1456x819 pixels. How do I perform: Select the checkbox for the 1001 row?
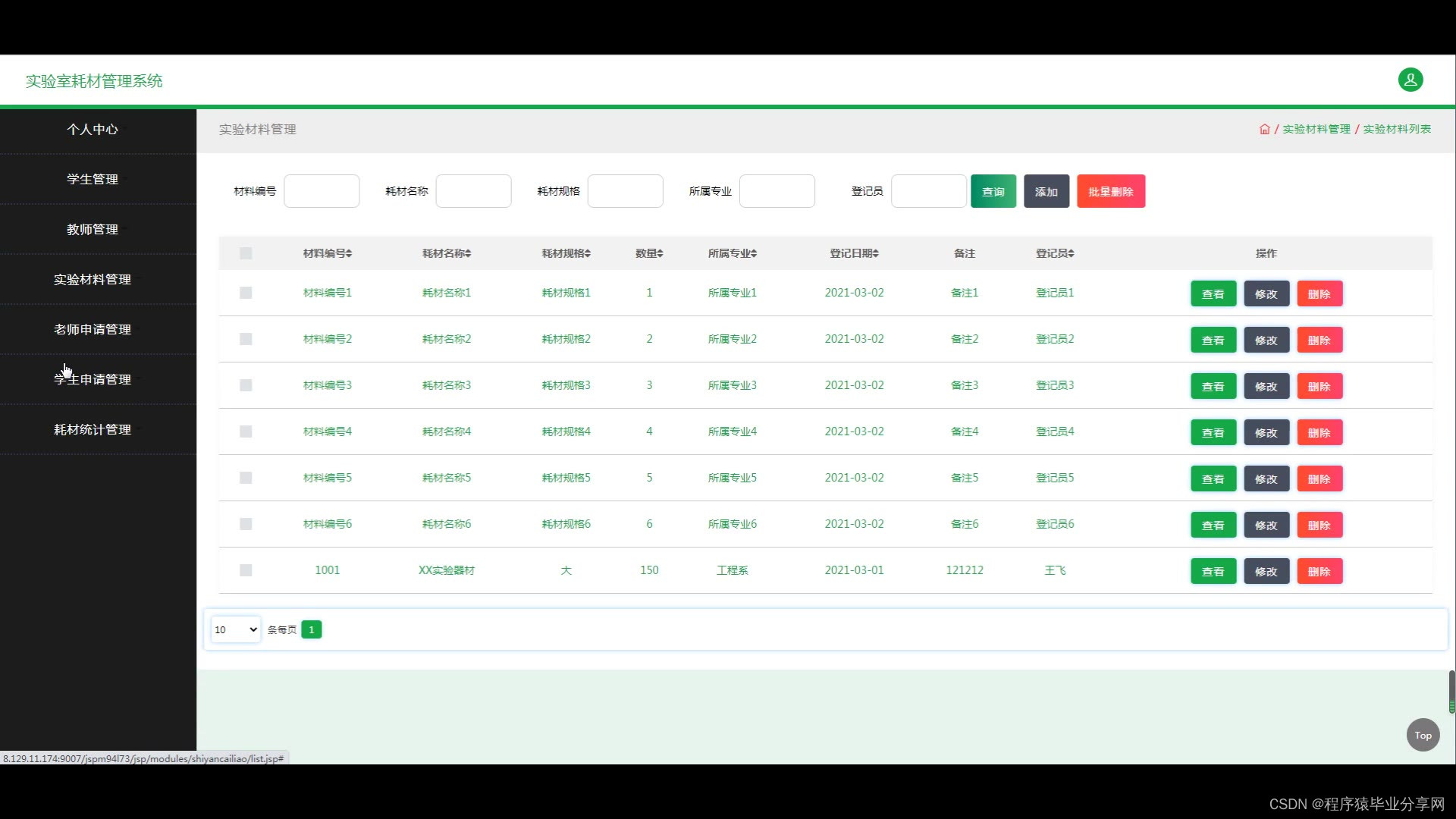click(x=246, y=570)
